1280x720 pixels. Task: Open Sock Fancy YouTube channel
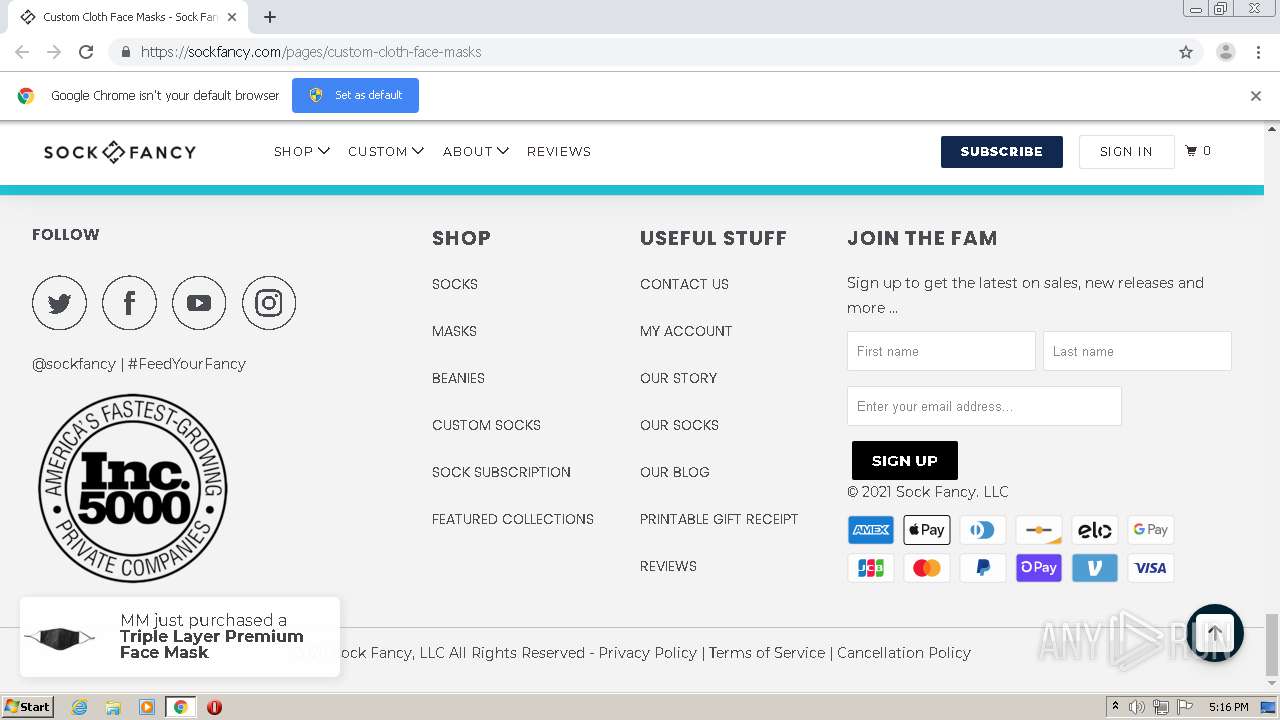click(199, 303)
